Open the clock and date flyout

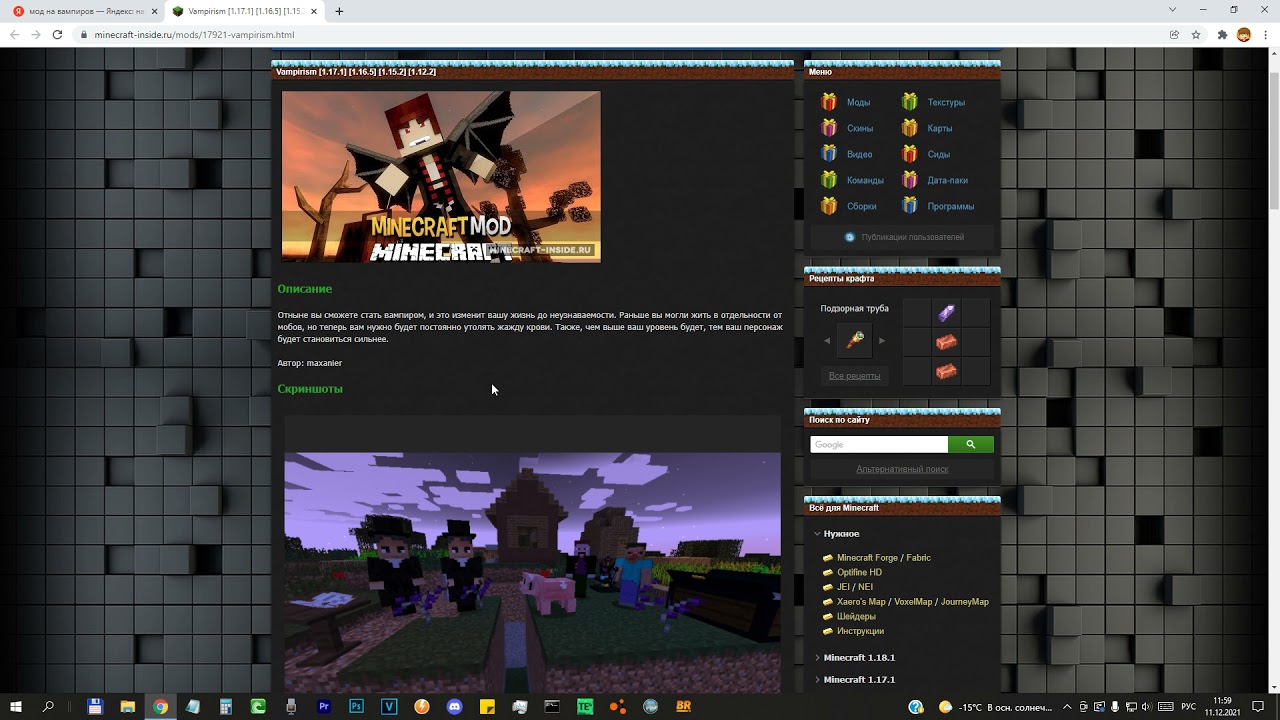click(x=1222, y=706)
